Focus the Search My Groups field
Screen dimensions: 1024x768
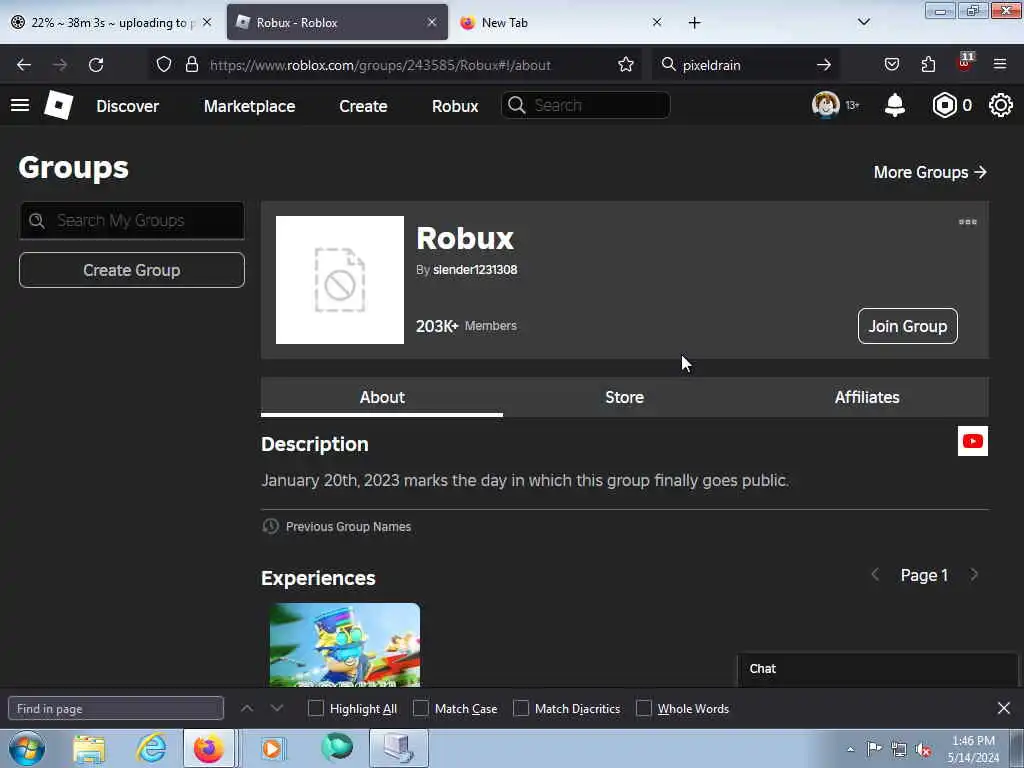[132, 221]
